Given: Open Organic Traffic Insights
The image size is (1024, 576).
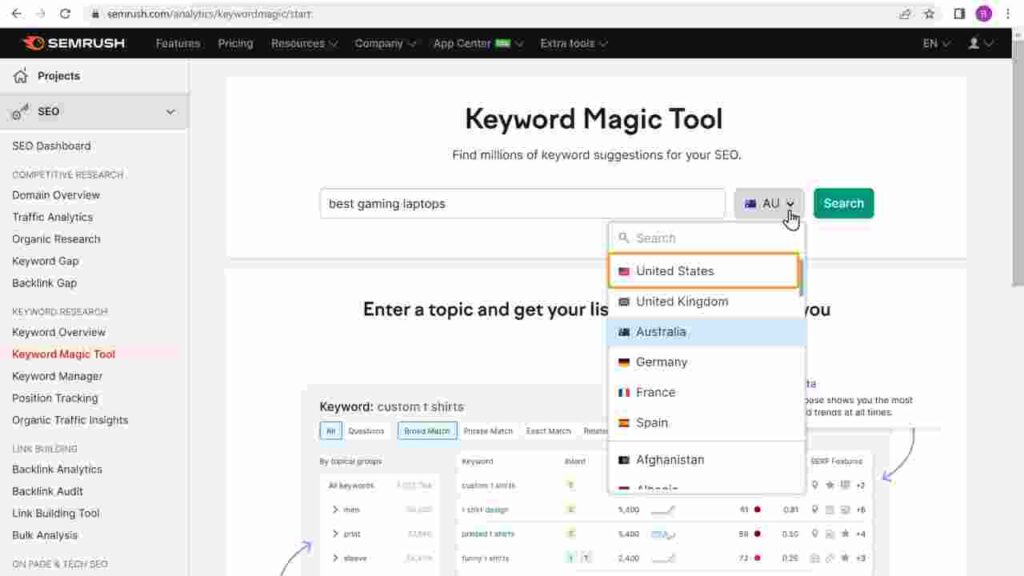Looking at the screenshot, I should click(x=70, y=420).
